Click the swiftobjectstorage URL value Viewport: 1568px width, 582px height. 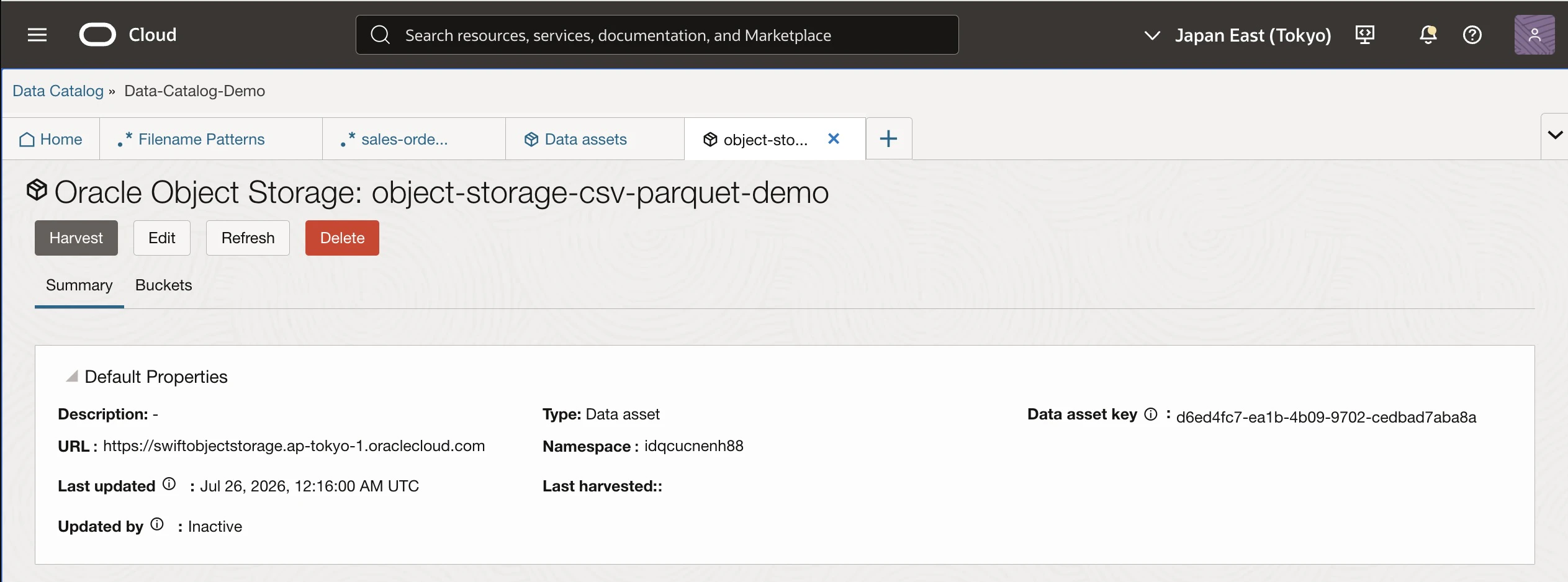pos(294,446)
